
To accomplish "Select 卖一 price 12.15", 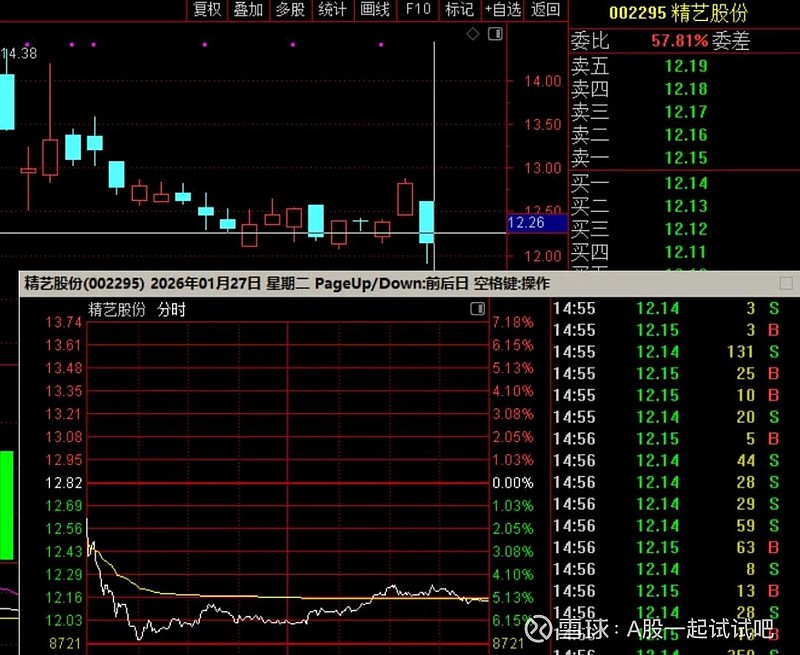I will (x=686, y=158).
